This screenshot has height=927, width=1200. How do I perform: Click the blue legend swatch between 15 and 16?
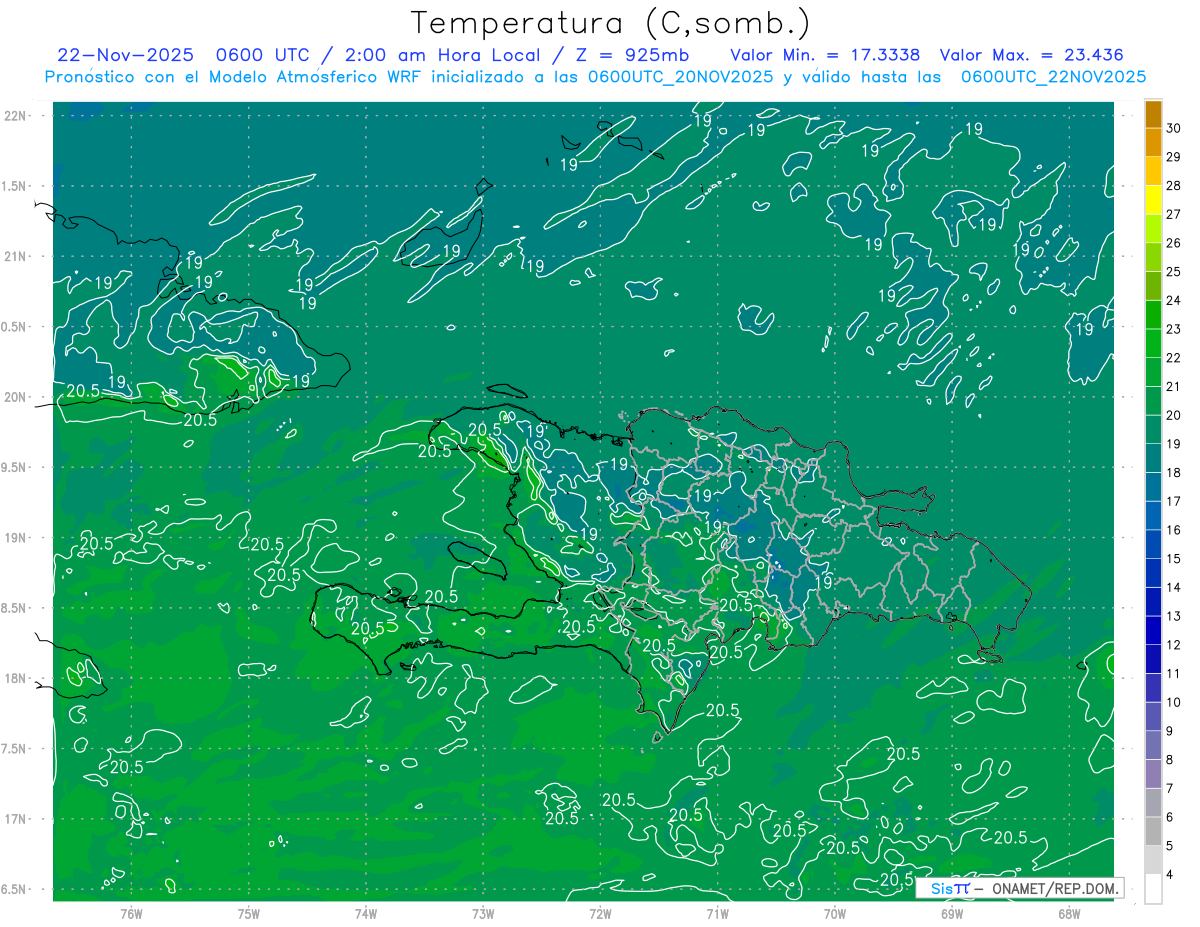[1154, 544]
